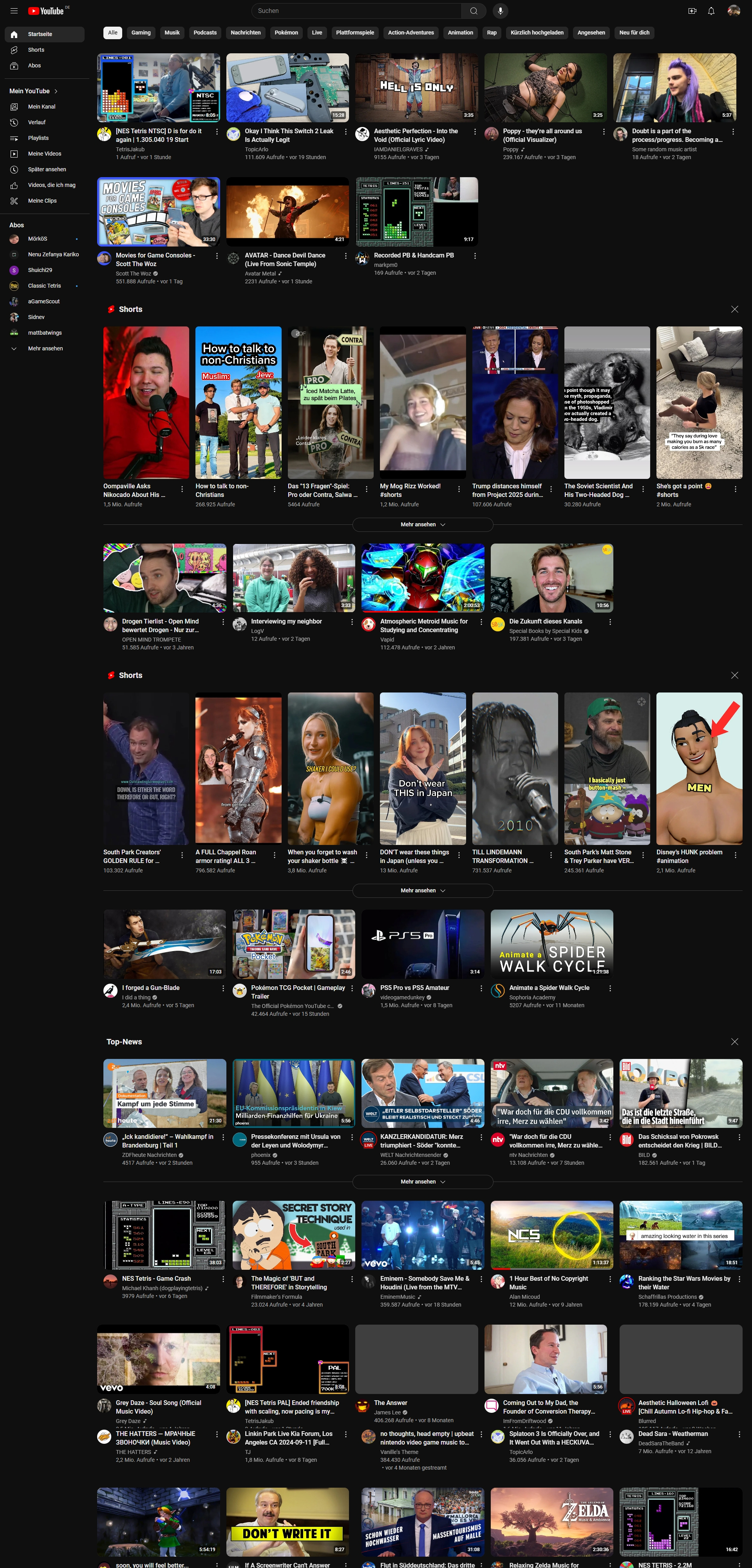
Task: Select the Pokémon filter chip
Action: click(x=286, y=33)
